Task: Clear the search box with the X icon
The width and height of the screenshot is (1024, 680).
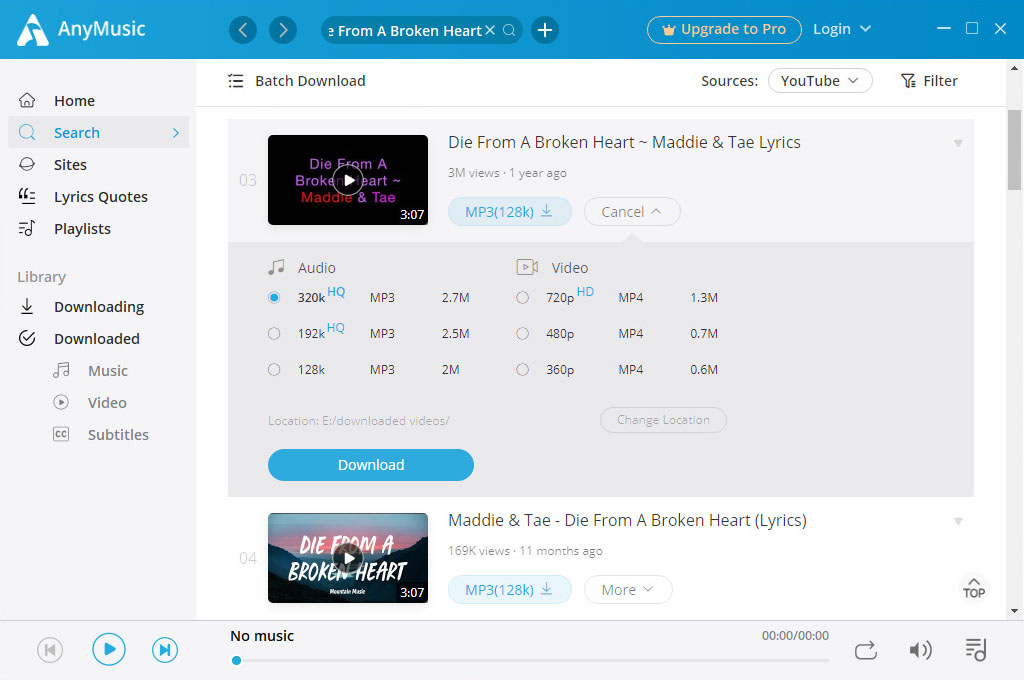Action: (490, 30)
